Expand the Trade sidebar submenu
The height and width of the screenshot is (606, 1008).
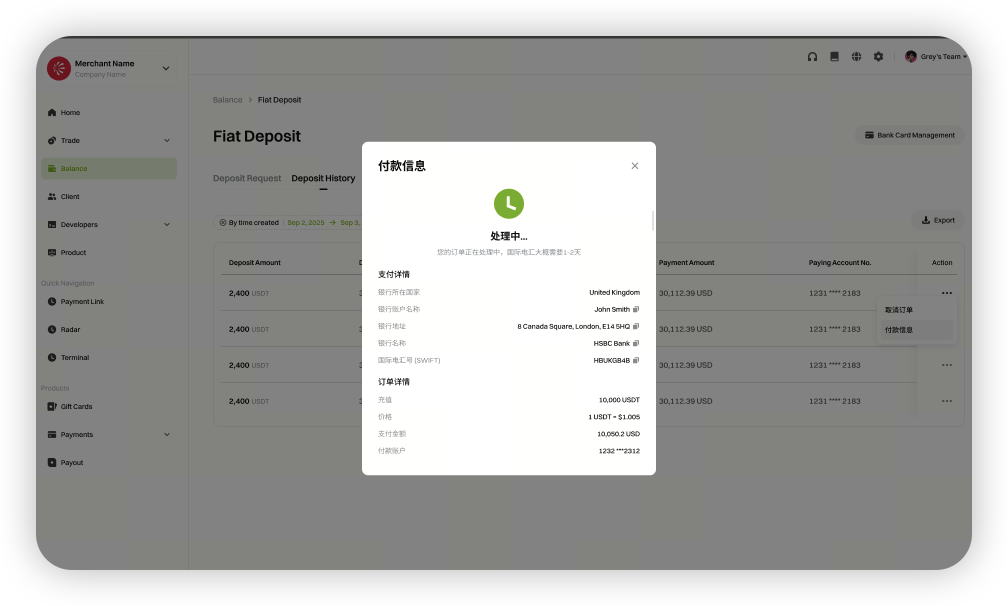(167, 141)
